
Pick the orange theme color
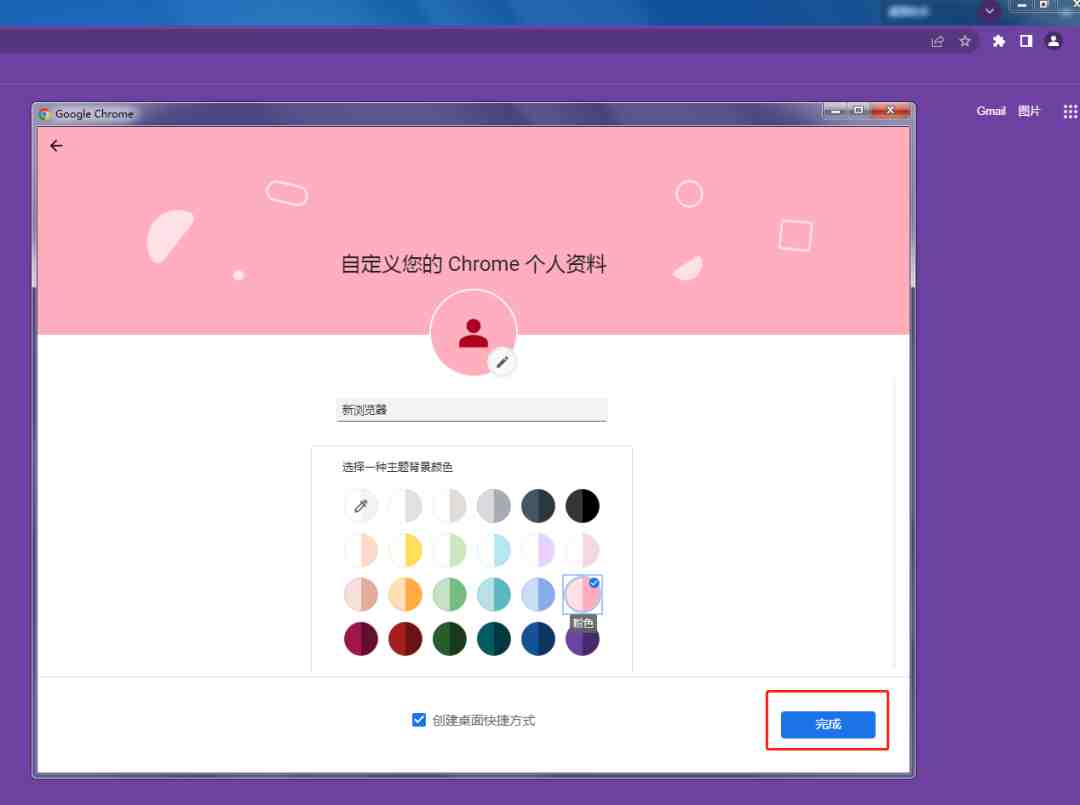(x=405, y=594)
